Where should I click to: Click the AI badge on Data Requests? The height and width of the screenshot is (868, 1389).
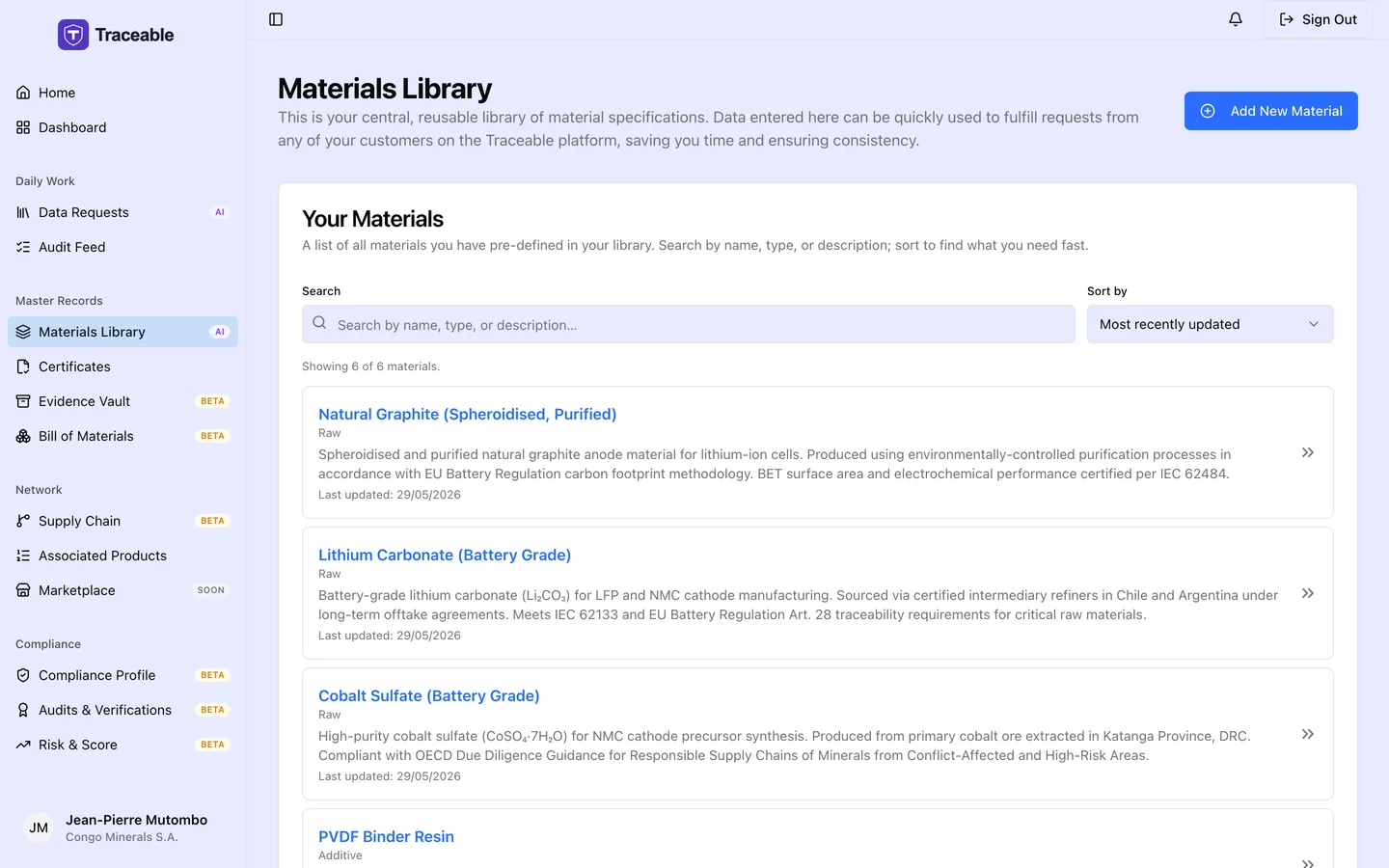tap(220, 212)
